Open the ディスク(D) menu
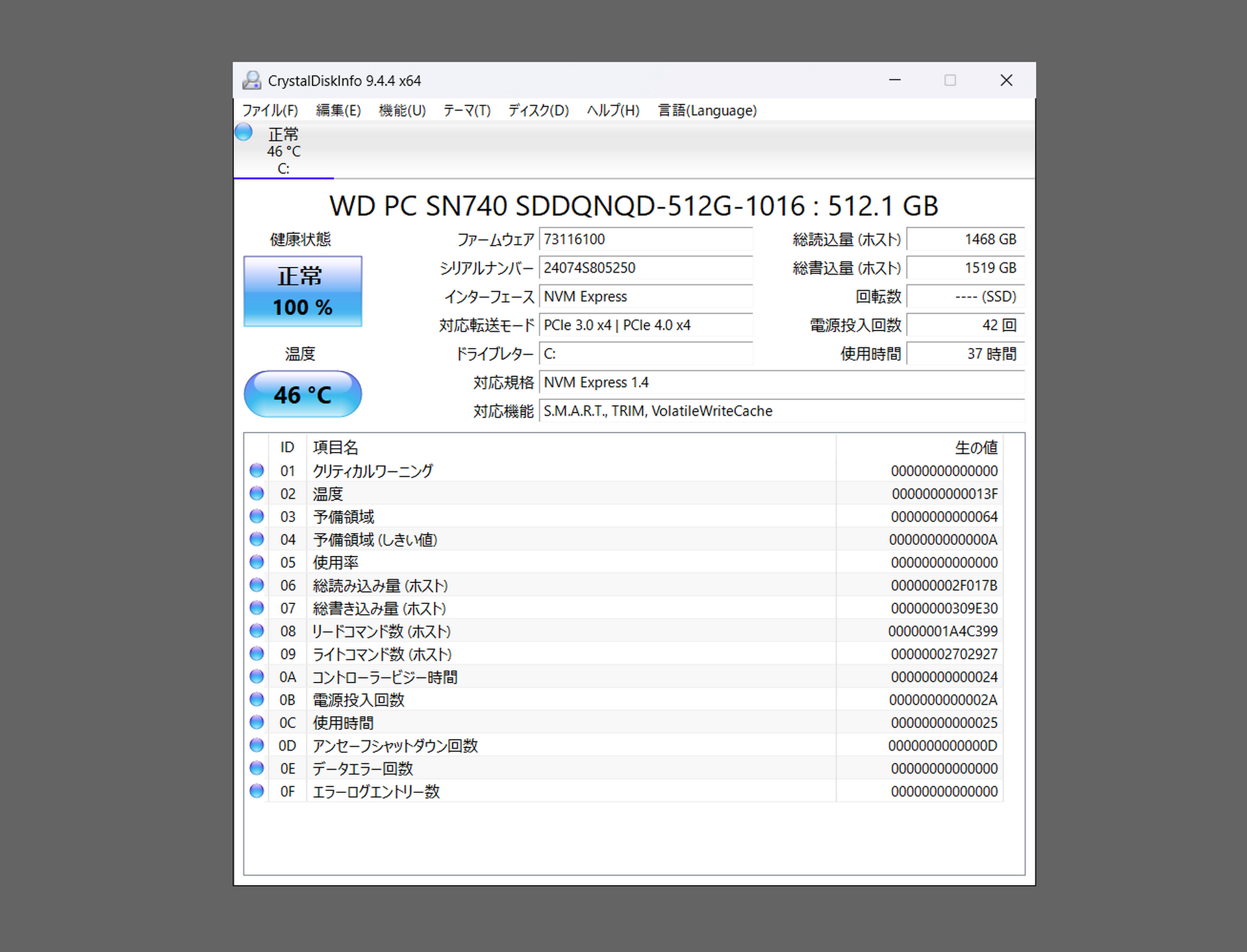 pos(538,110)
